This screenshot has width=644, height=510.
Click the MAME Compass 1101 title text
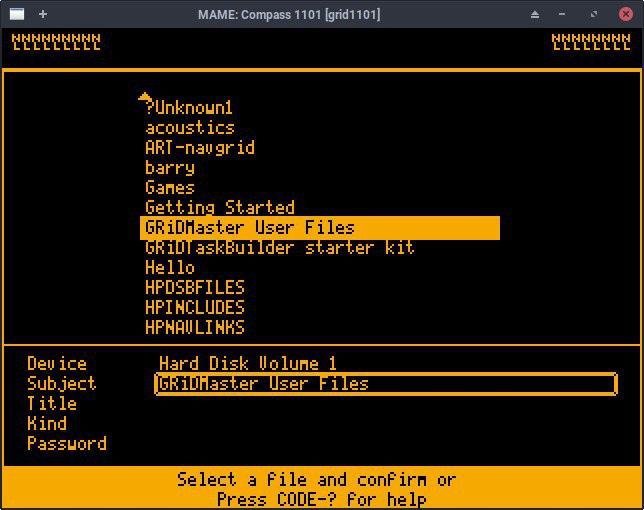pyautogui.click(x=289, y=15)
